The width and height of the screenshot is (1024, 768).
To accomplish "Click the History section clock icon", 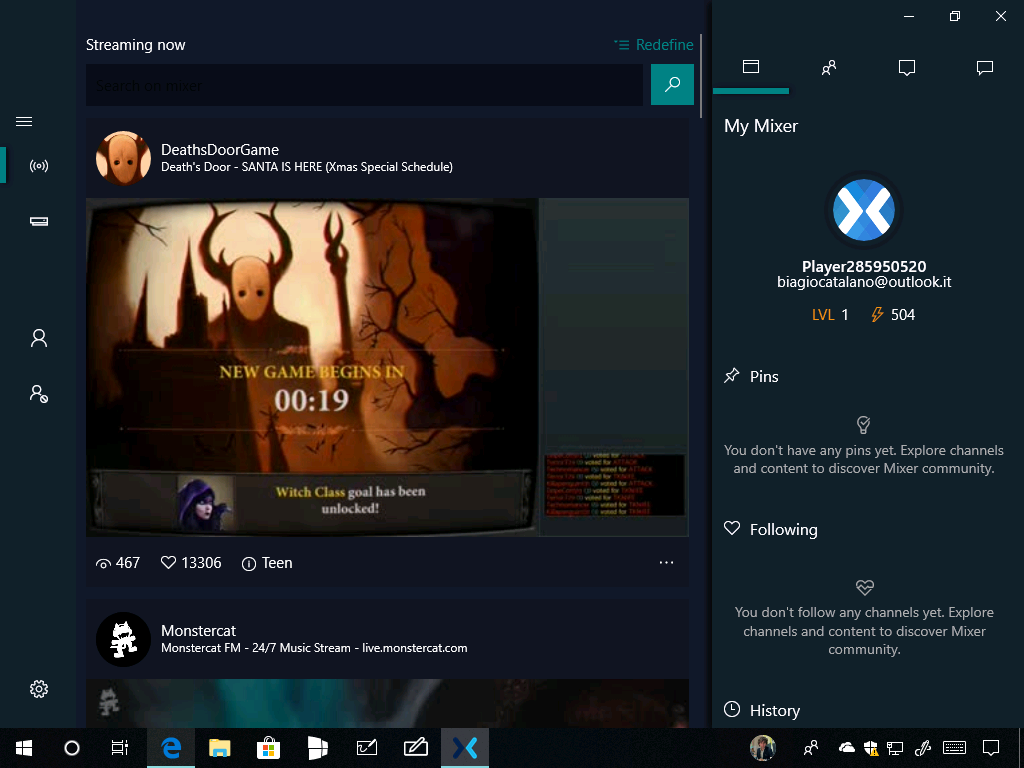I will pos(732,709).
